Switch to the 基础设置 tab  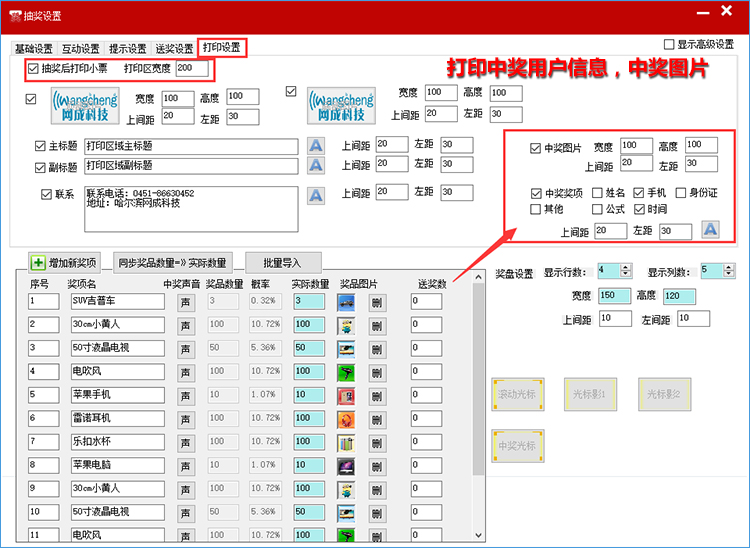(x=34, y=48)
